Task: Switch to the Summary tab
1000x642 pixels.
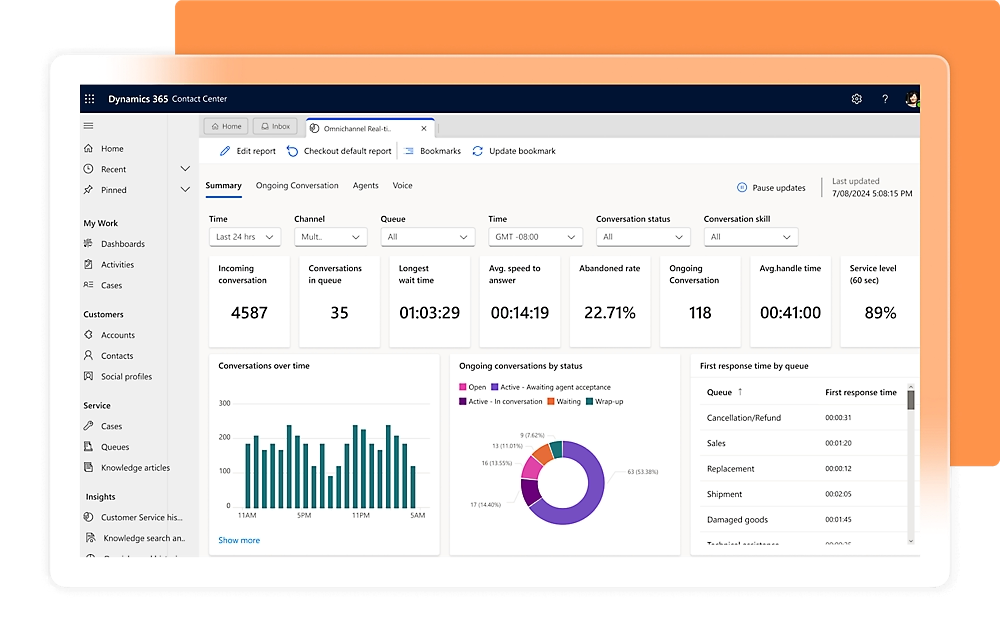Action: (x=223, y=186)
